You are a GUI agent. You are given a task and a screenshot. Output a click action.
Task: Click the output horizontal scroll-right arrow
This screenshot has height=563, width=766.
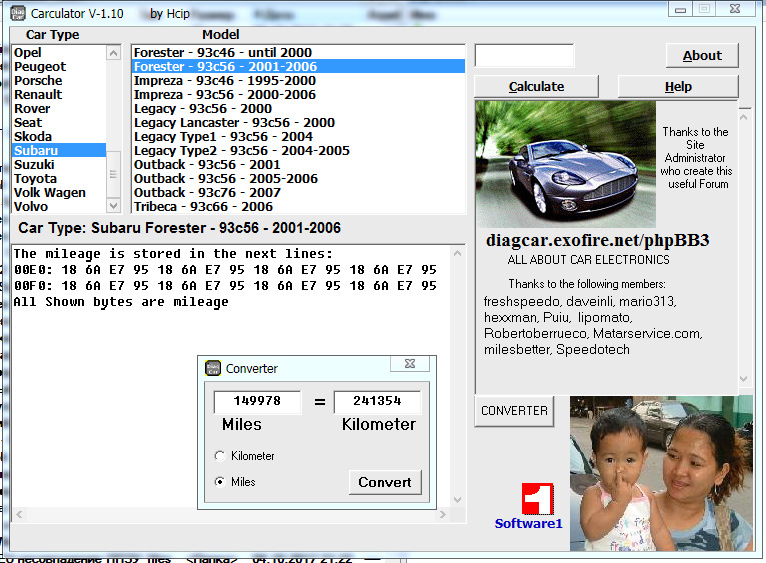(x=443, y=514)
